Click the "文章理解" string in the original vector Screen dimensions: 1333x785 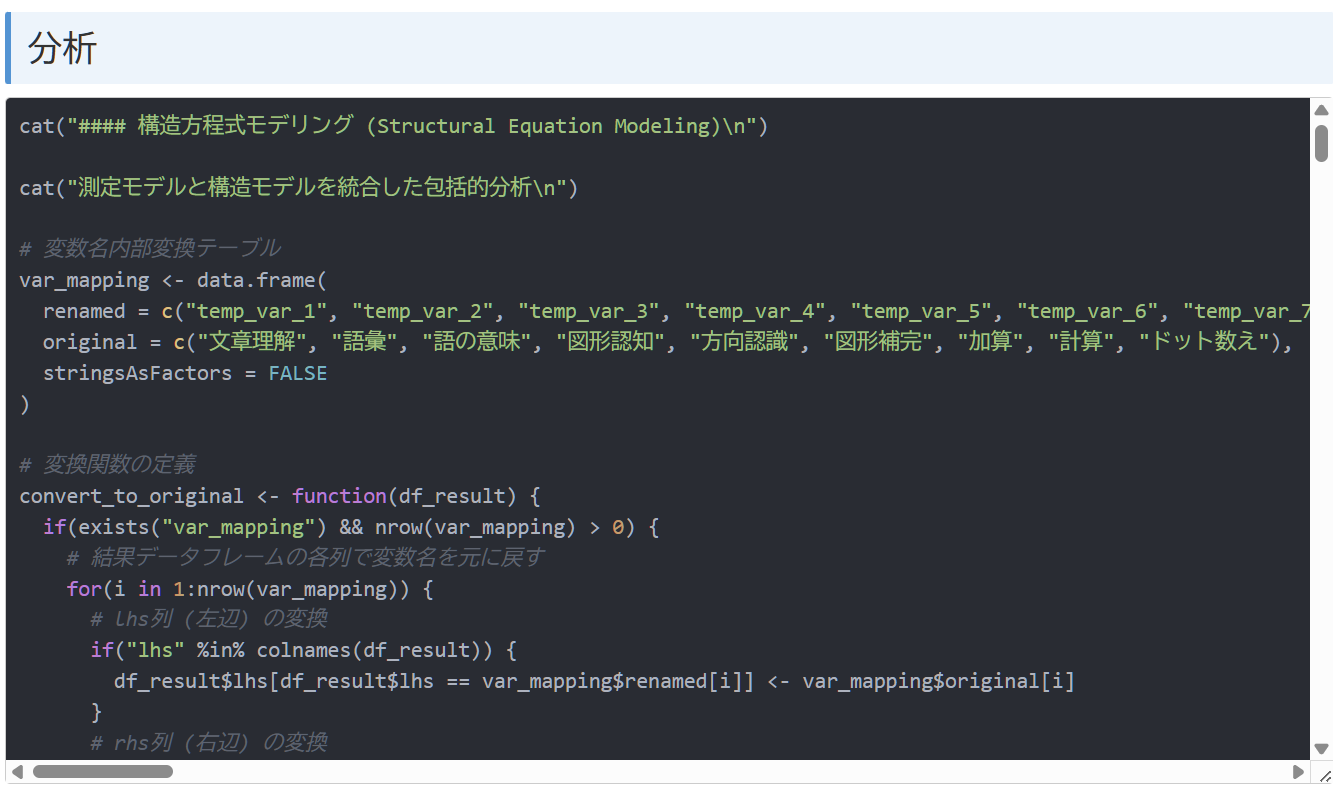coord(253,342)
